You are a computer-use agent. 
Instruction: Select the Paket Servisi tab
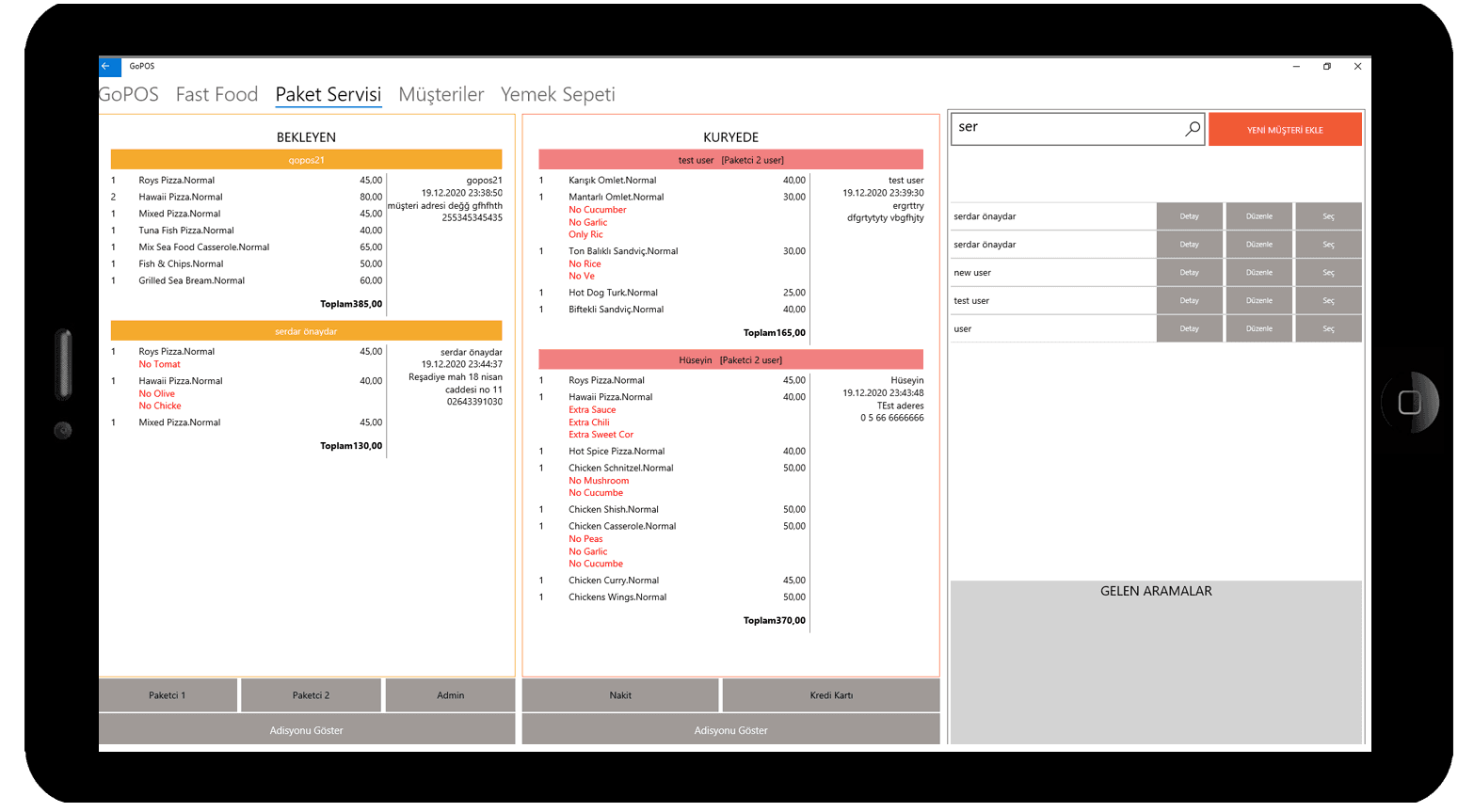(328, 94)
